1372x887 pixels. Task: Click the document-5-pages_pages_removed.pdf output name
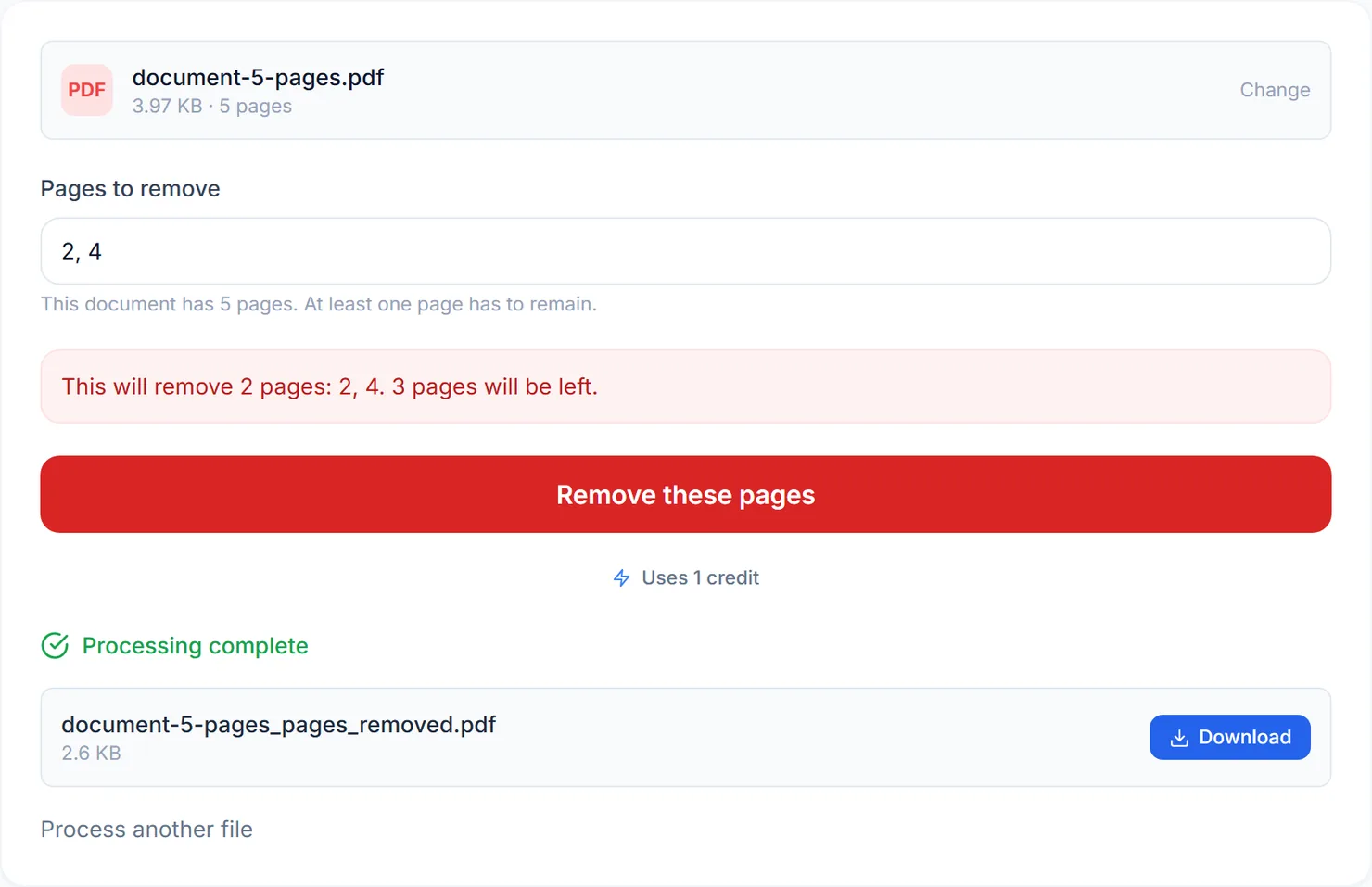click(x=278, y=724)
